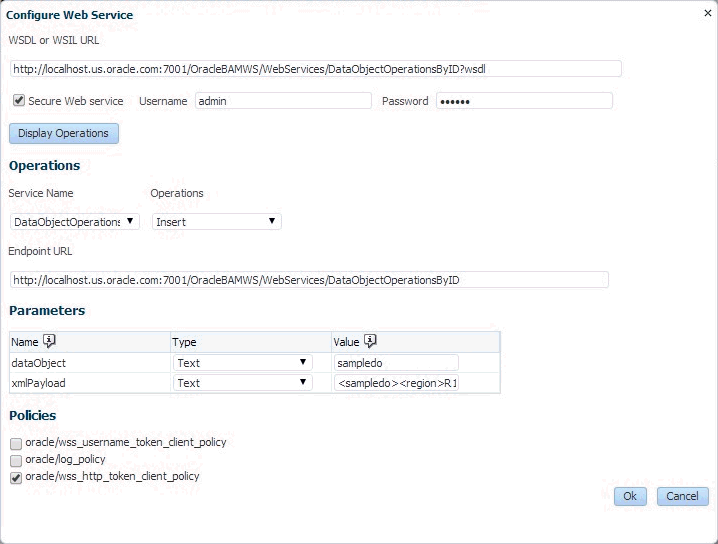Click the 'Name' column header text
The width and height of the screenshot is (718, 544).
pos(25,342)
